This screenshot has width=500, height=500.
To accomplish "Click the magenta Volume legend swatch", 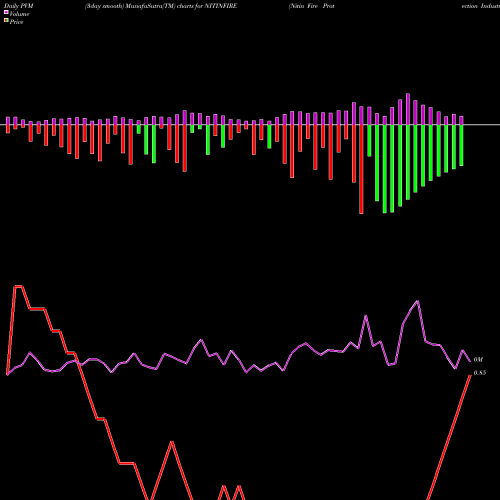I will pyautogui.click(x=6, y=12).
